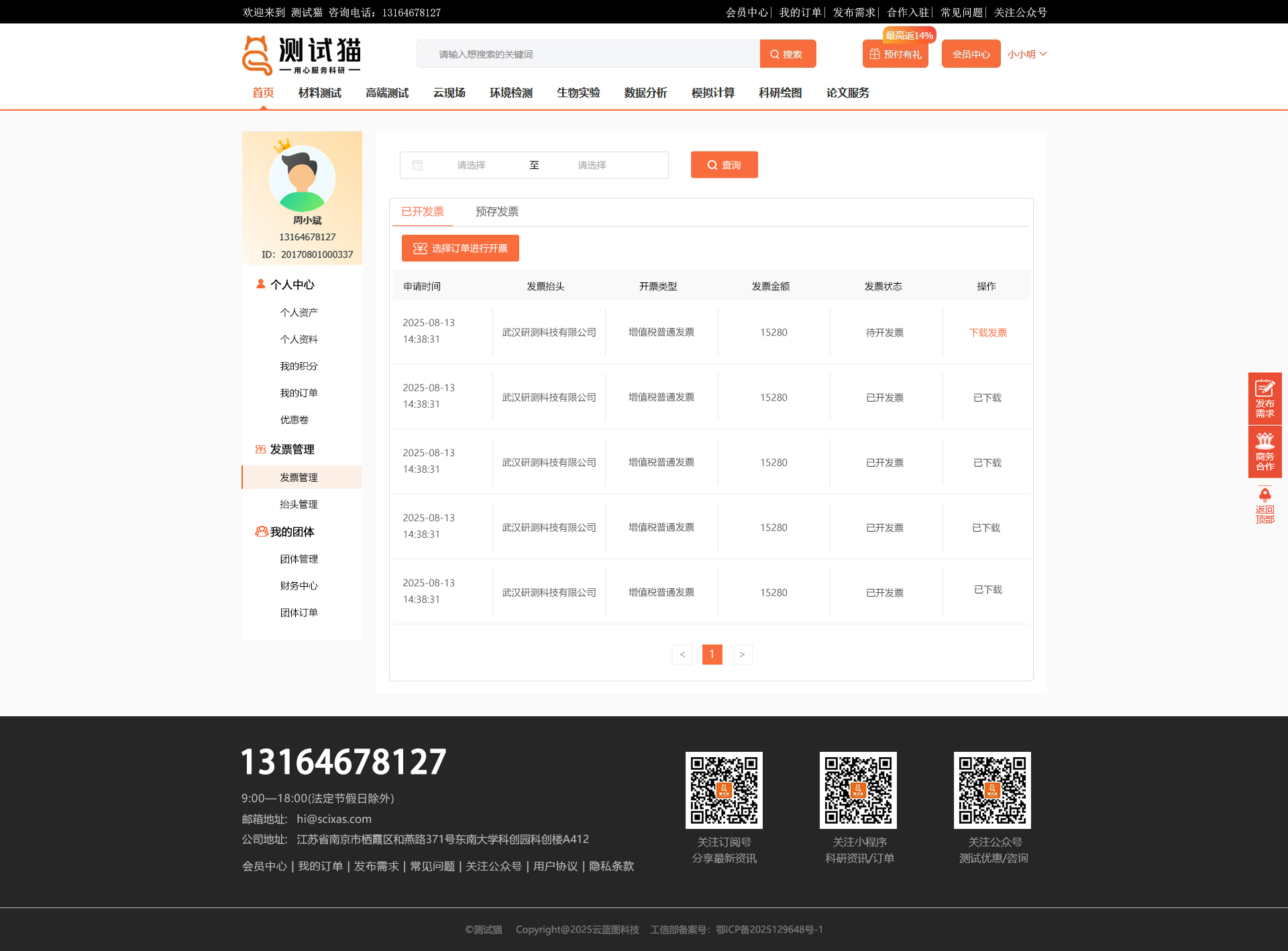Open the end date picker field
Screen dimensions: 1288x951
(x=592, y=165)
